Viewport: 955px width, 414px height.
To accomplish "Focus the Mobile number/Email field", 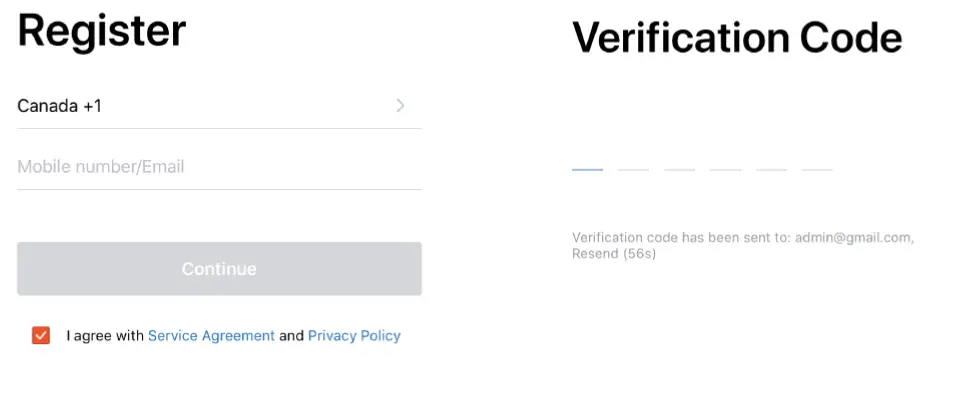I will (x=218, y=167).
